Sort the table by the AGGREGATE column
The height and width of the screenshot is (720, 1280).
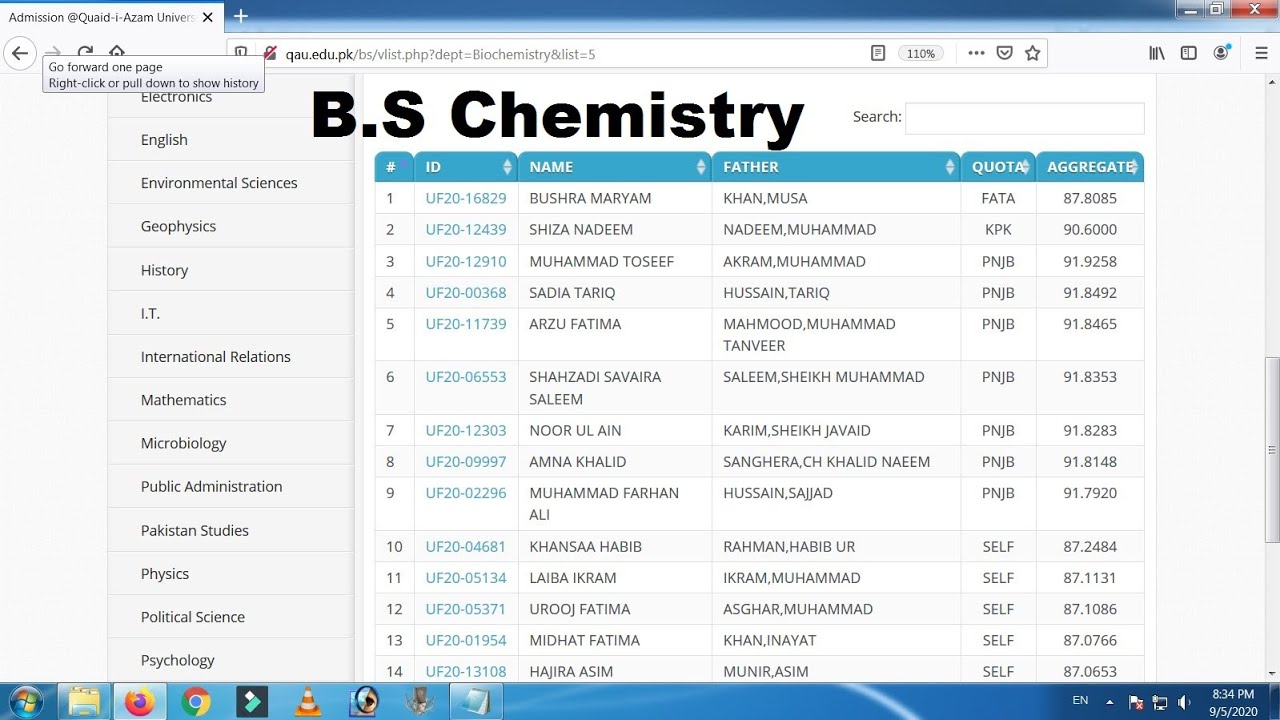(1090, 167)
